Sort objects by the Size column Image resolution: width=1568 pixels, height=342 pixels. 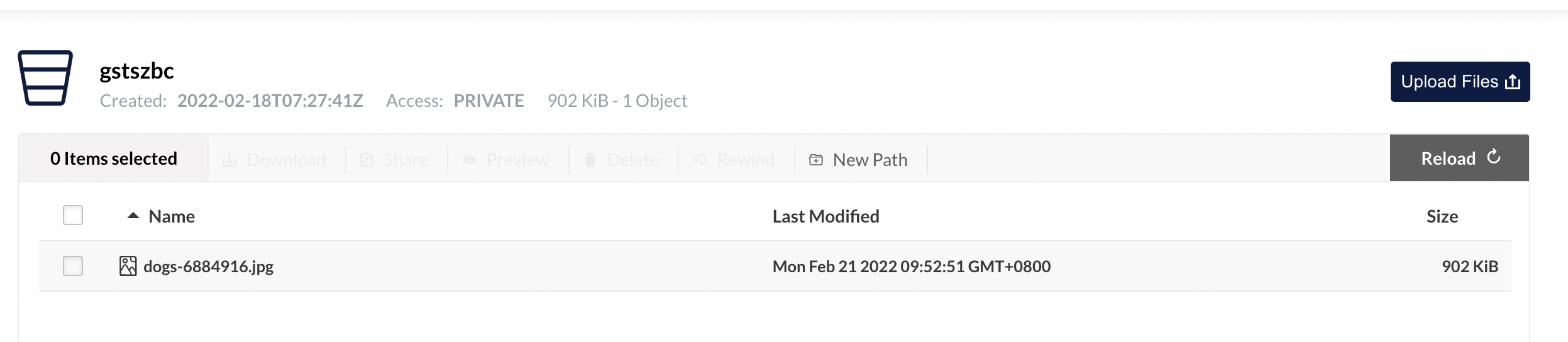(x=1442, y=216)
